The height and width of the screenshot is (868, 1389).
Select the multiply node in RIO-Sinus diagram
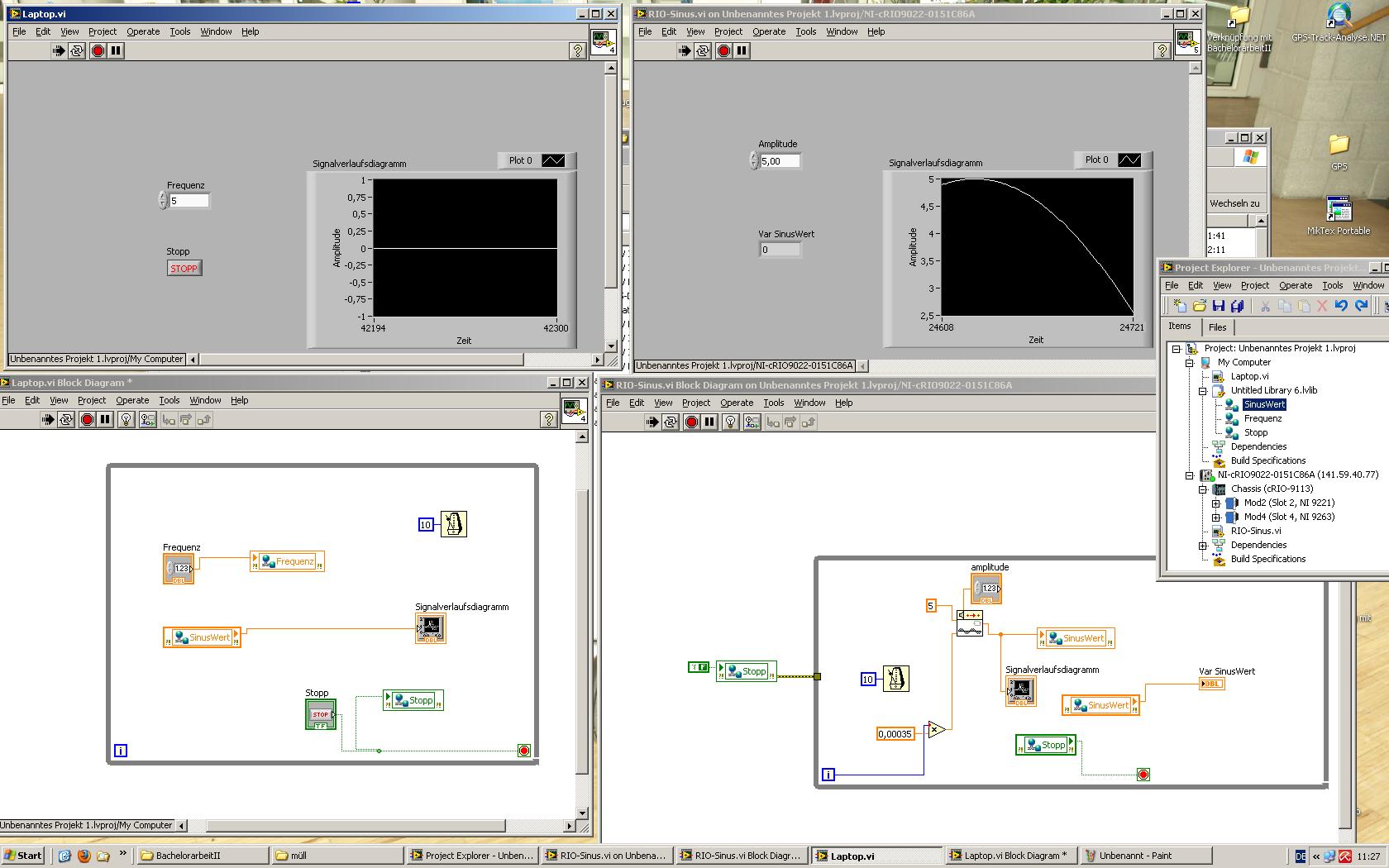tap(936, 729)
